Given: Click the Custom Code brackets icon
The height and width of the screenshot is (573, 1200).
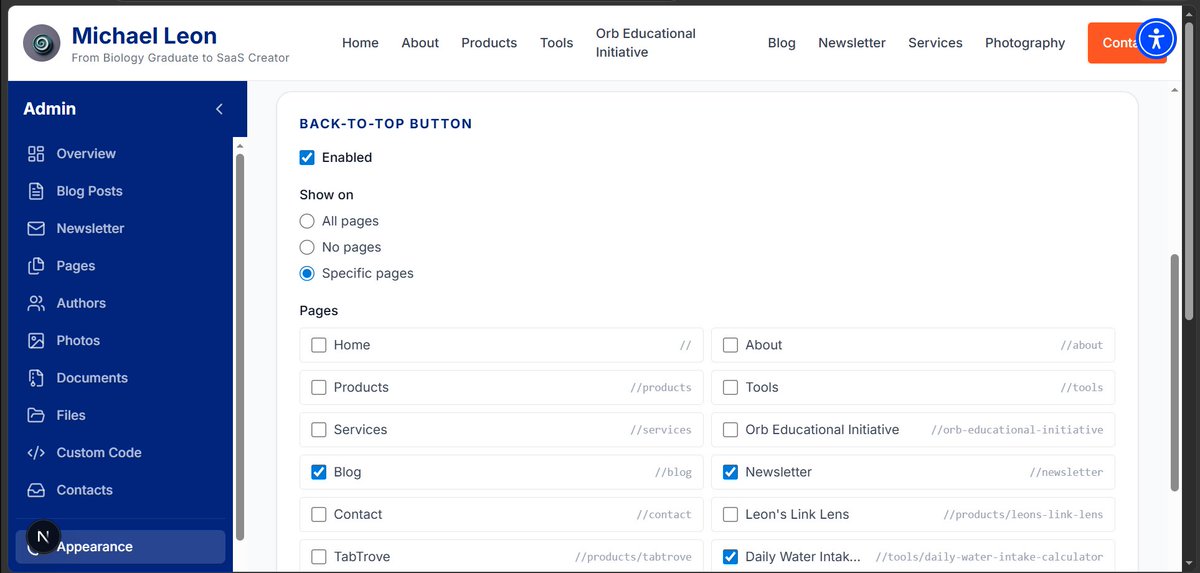Looking at the screenshot, I should click(36, 453).
